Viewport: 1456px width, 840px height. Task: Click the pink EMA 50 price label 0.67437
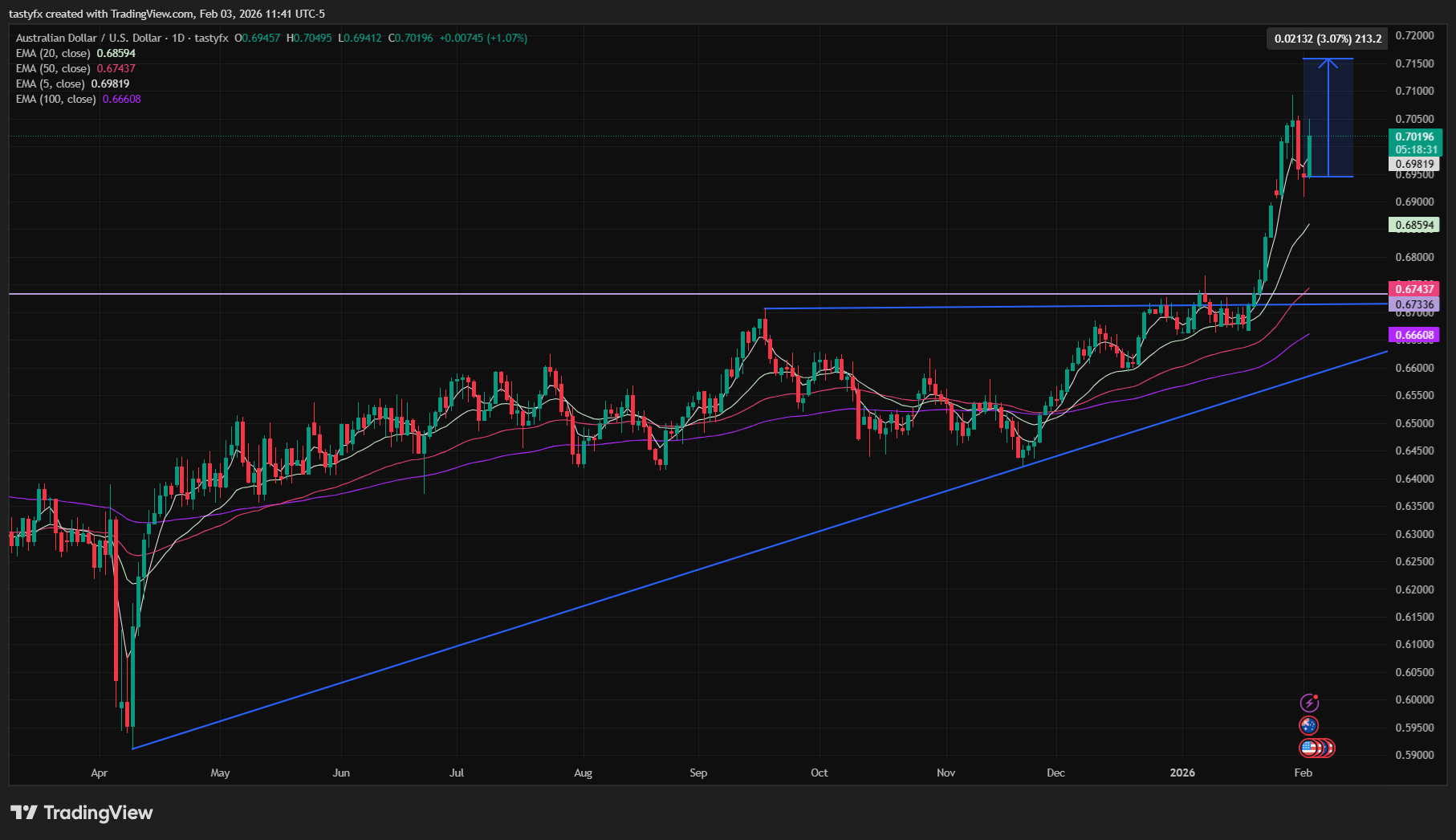[x=1413, y=287]
